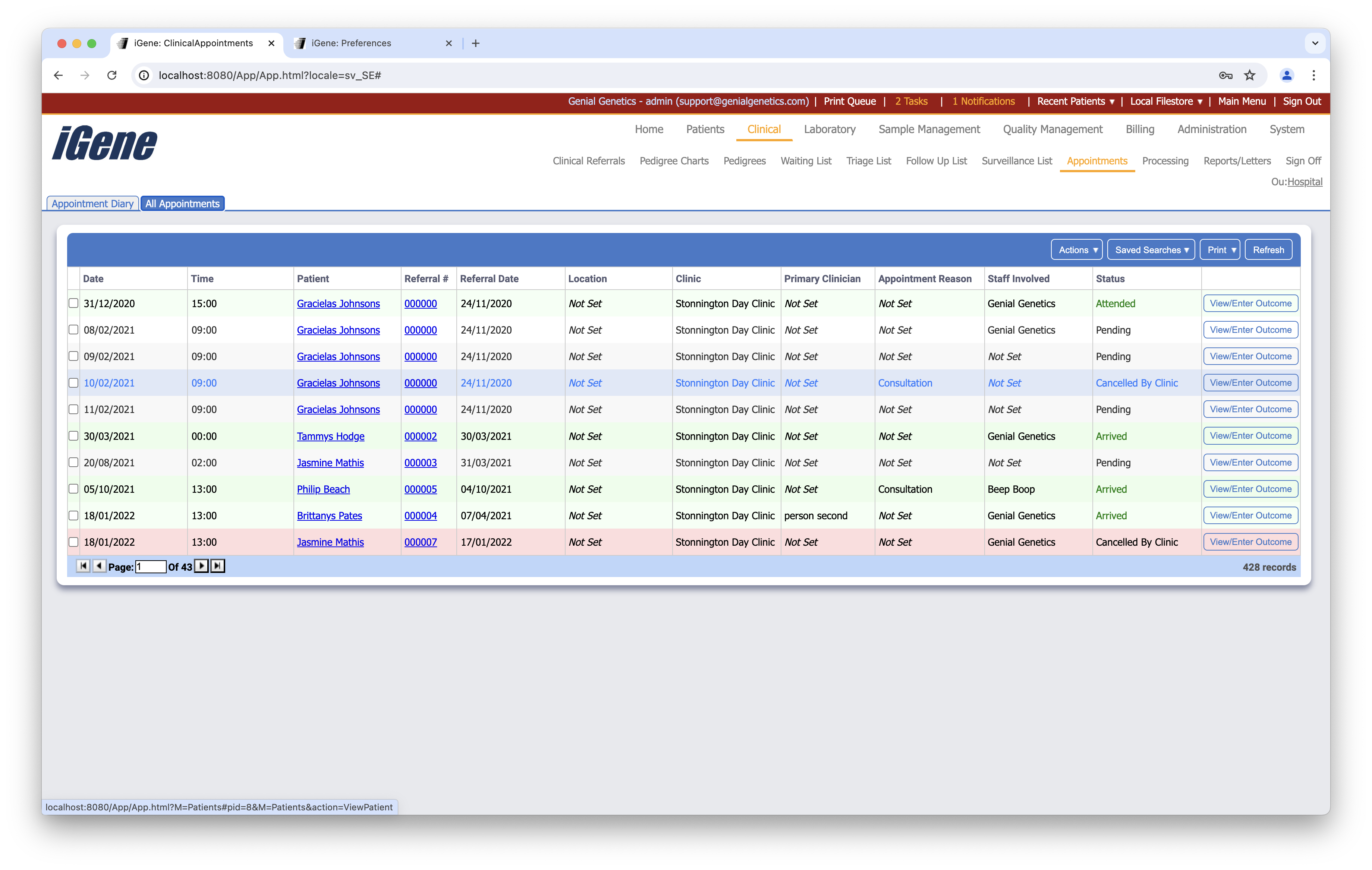Click the iGene logo
This screenshot has width=1372, height=870.
pyautogui.click(x=105, y=143)
